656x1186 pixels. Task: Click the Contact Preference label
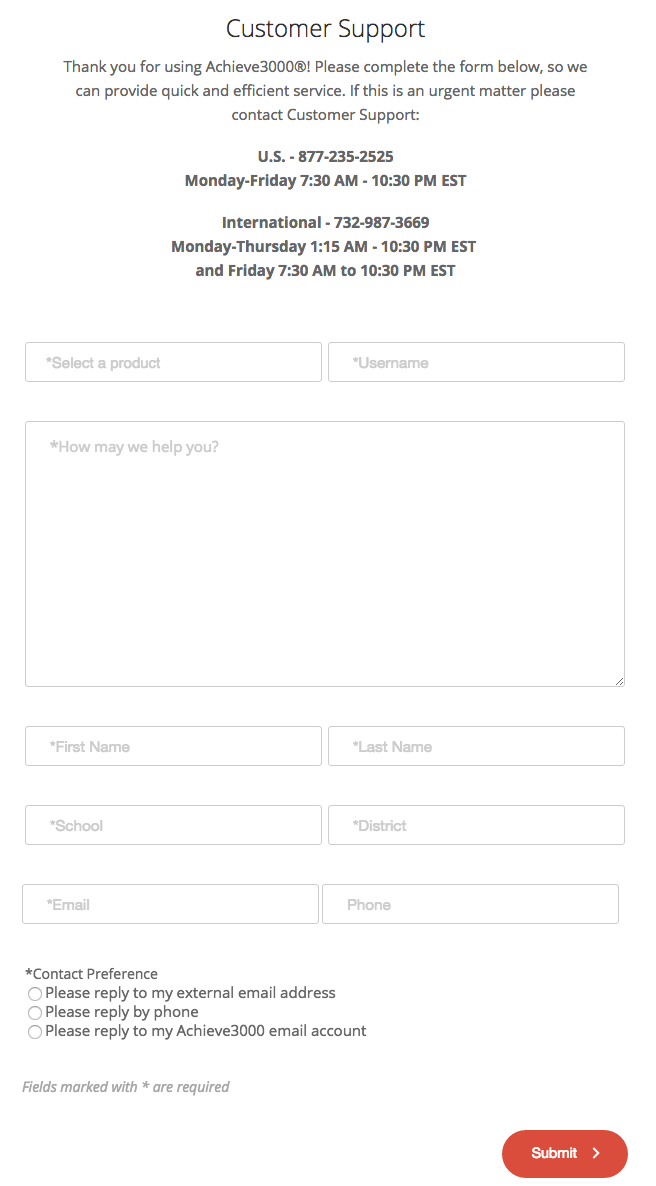91,974
